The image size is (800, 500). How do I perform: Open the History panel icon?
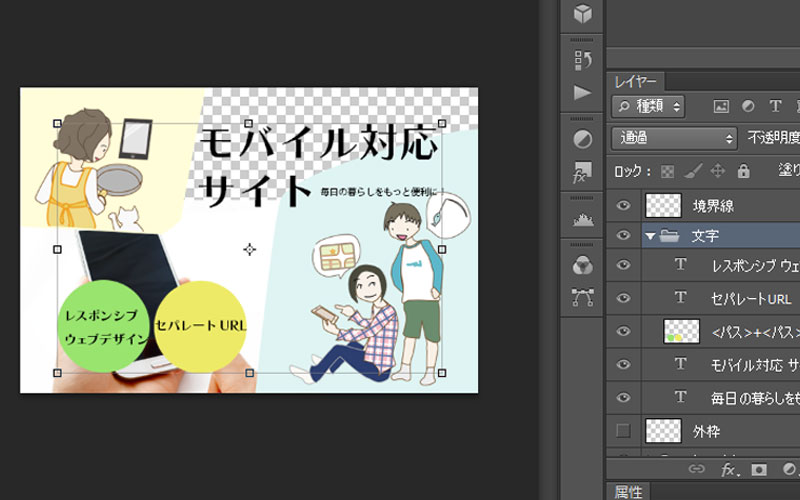582,60
